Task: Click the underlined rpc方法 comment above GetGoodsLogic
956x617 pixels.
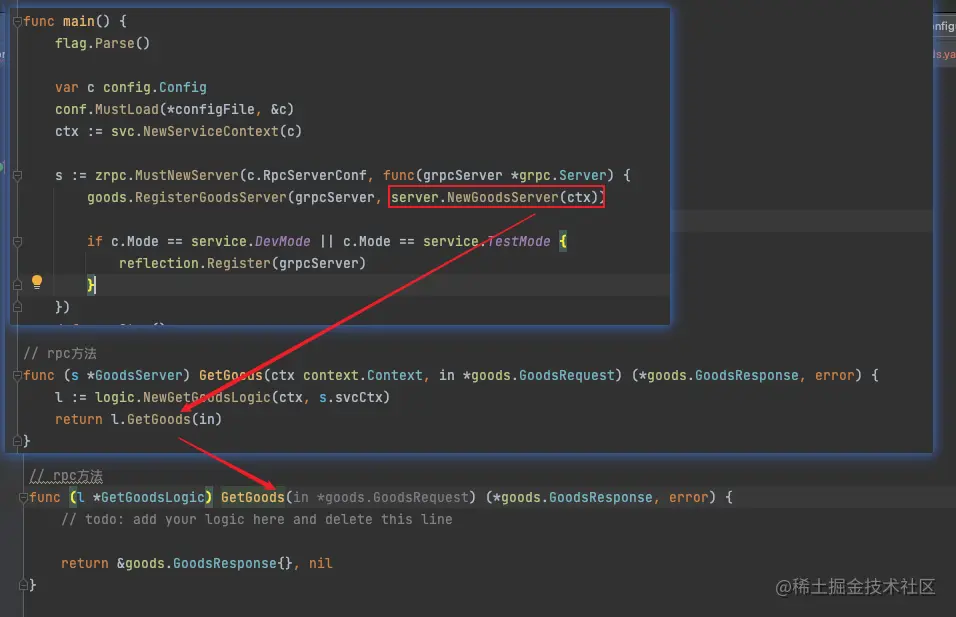Action: click(66, 476)
